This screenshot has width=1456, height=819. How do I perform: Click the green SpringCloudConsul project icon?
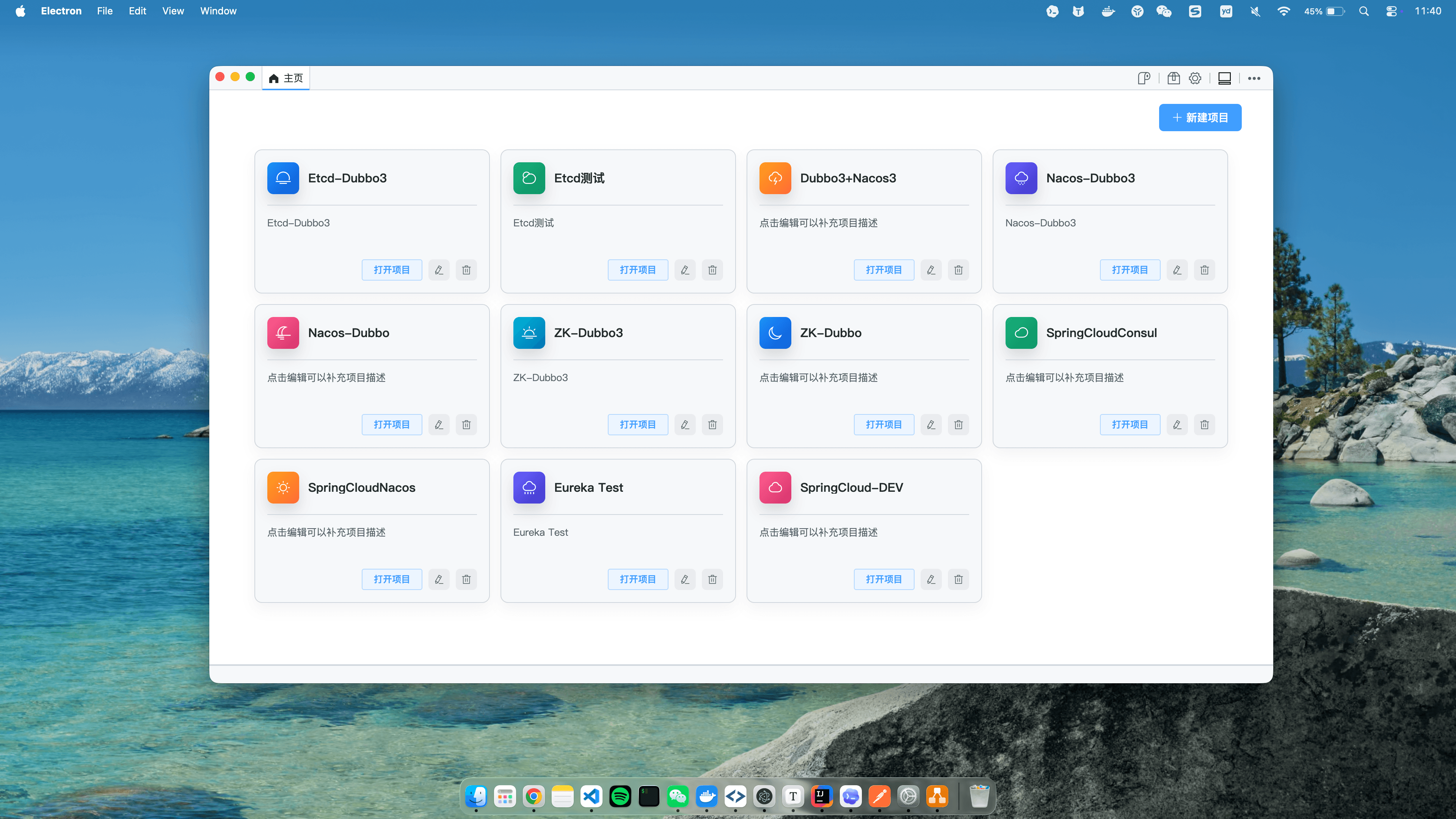click(1021, 333)
